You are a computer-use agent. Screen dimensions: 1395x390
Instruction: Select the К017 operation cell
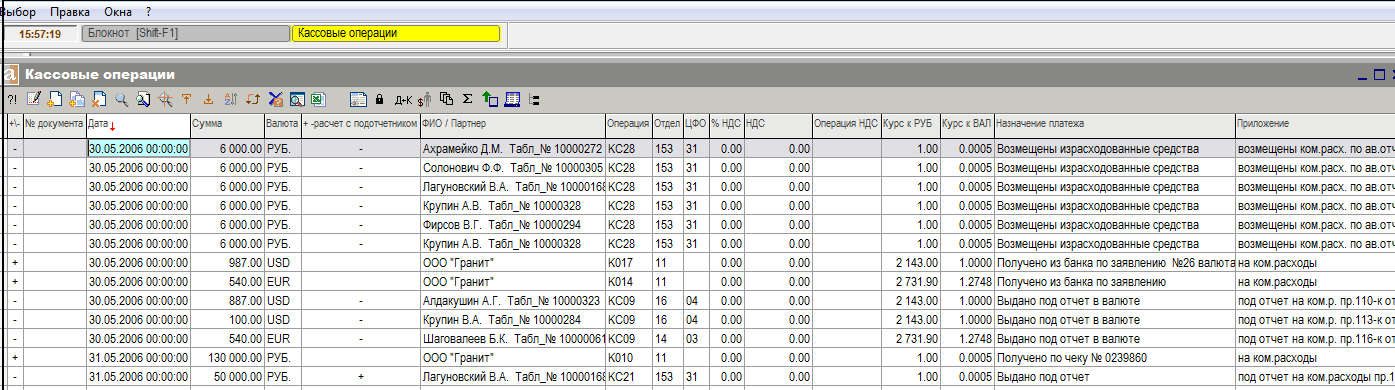tap(628, 262)
